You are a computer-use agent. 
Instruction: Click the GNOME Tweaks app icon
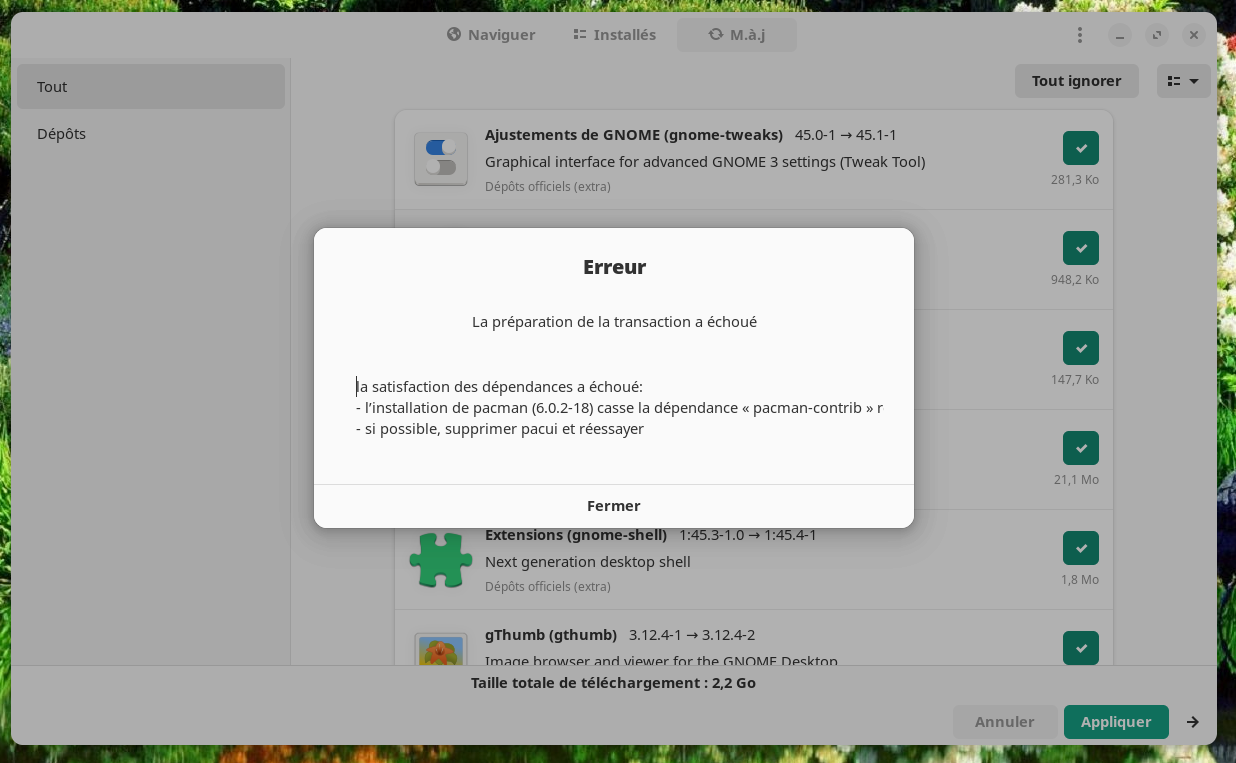click(x=441, y=159)
